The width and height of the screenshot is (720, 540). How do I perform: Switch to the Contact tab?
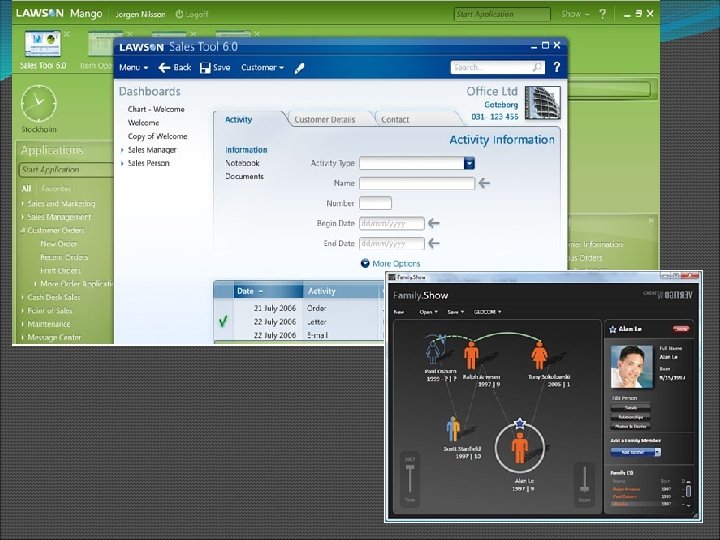(x=395, y=119)
